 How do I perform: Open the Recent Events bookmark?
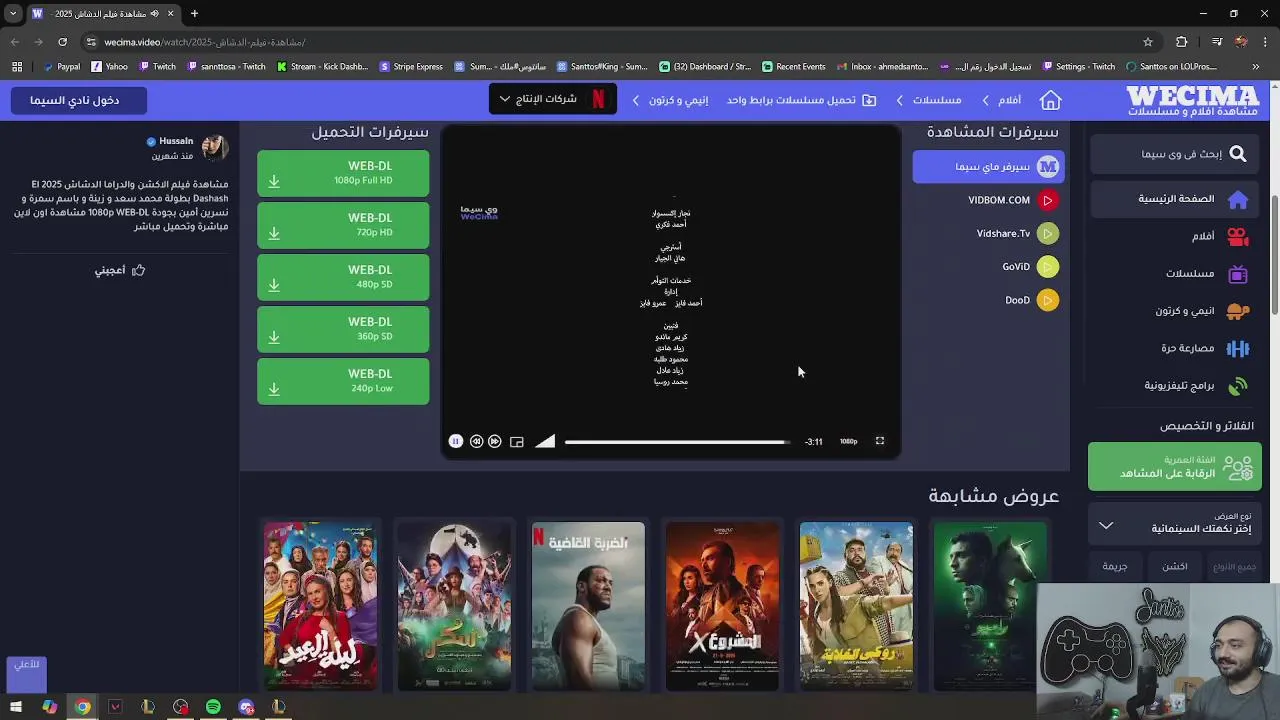point(794,67)
